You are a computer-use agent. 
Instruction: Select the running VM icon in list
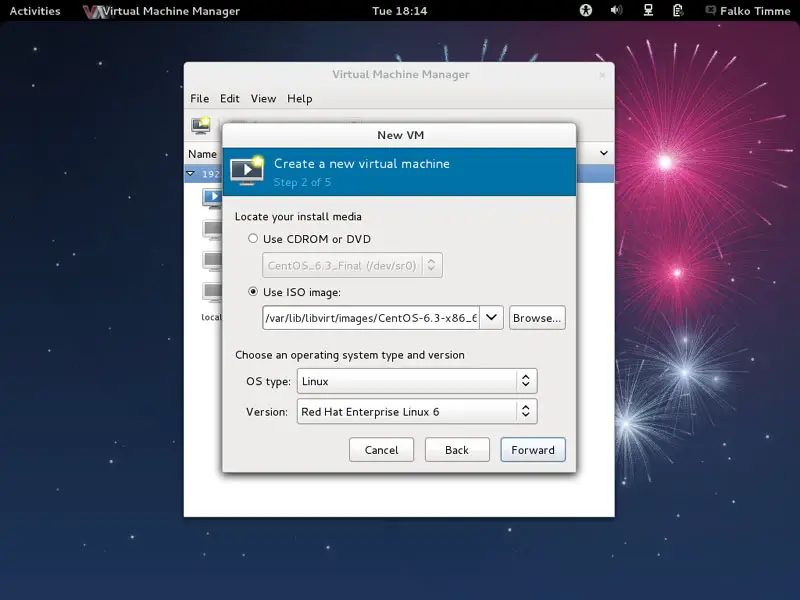coord(212,198)
